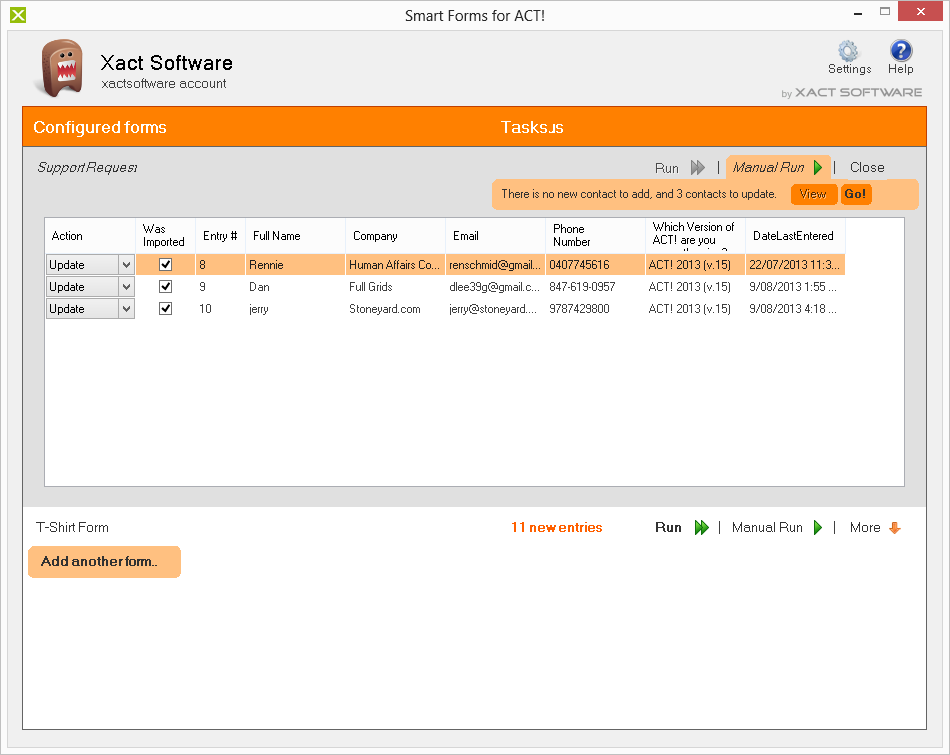950x755 pixels.
Task: Click the 11 new entries label
Action: 557,527
